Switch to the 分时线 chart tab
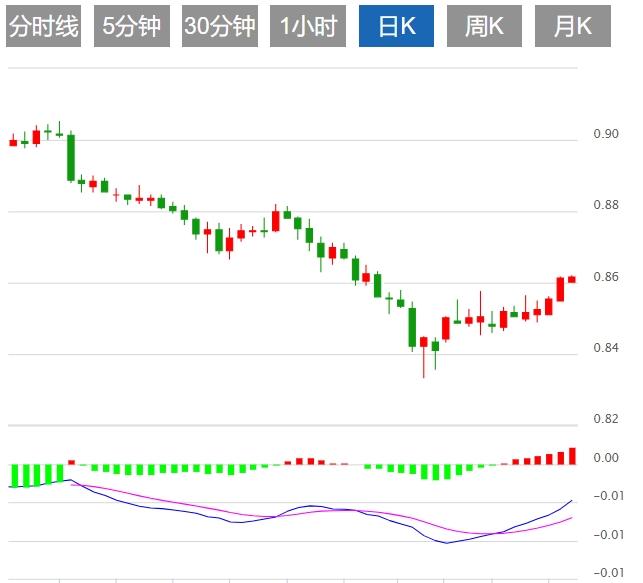The height and width of the screenshot is (583, 643). click(43, 26)
